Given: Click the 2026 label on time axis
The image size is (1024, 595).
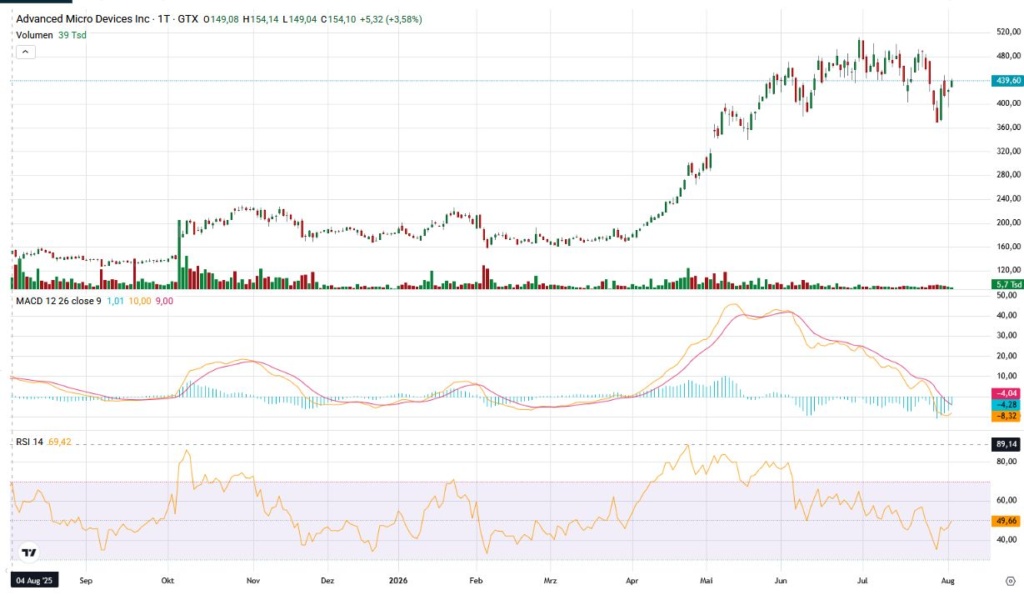Looking at the screenshot, I should (x=398, y=581).
